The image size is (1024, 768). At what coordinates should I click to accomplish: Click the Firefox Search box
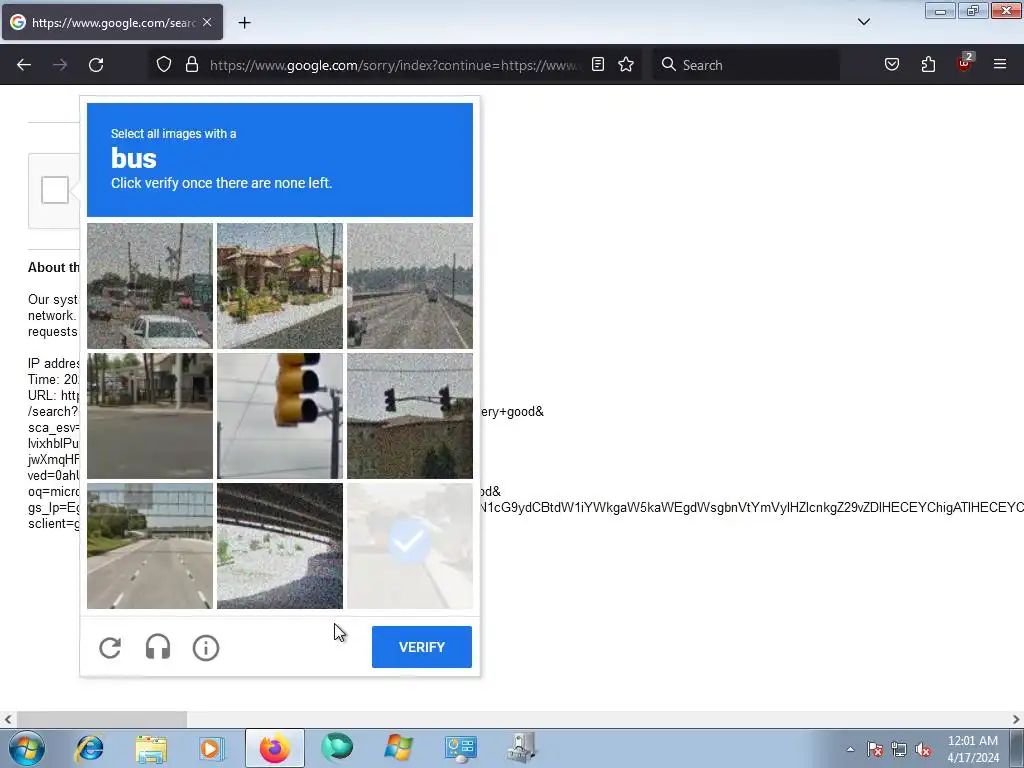click(746, 65)
